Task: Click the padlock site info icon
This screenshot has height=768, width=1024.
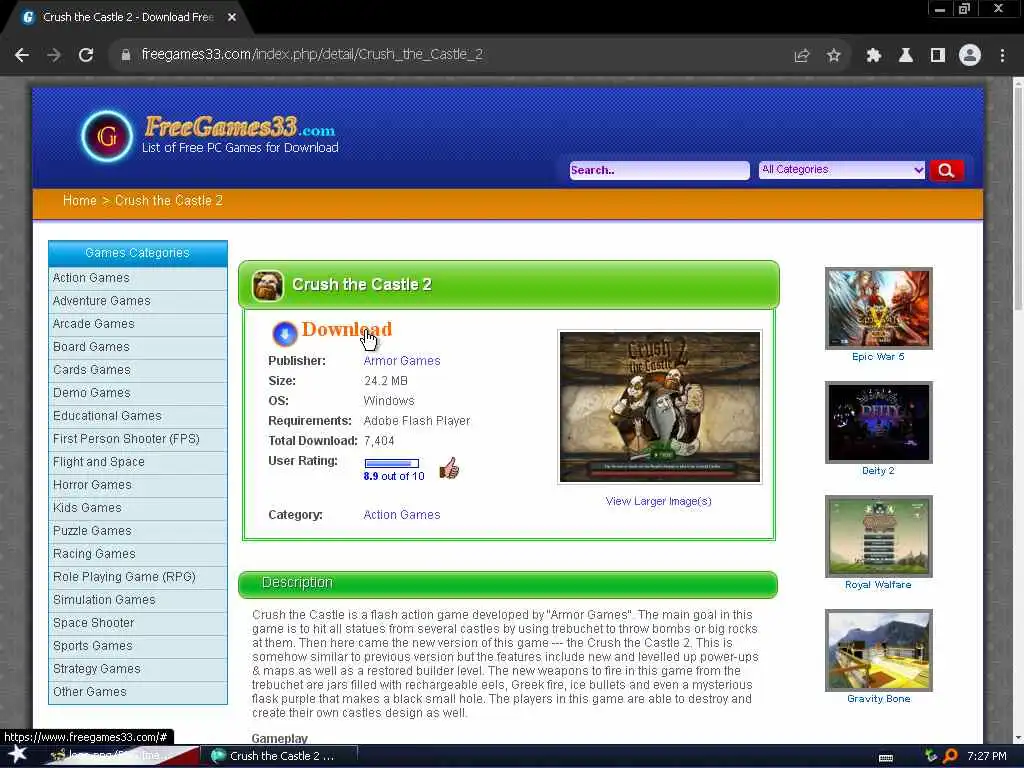Action: pyautogui.click(x=125, y=55)
